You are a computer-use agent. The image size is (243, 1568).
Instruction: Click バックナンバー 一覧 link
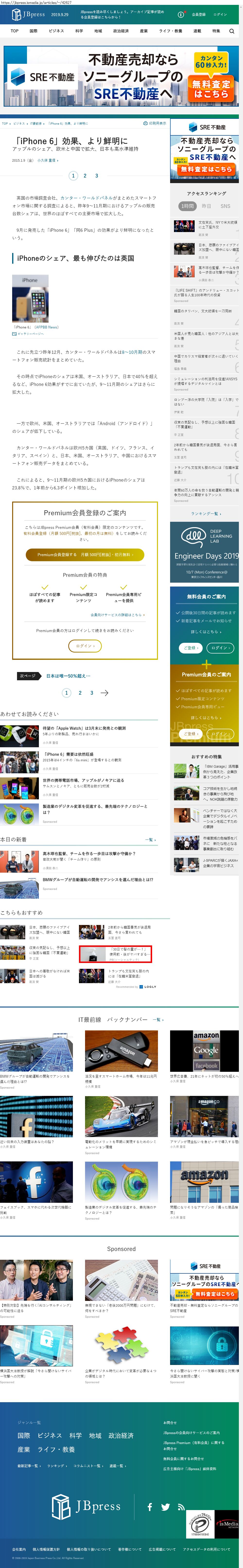(158, 1020)
